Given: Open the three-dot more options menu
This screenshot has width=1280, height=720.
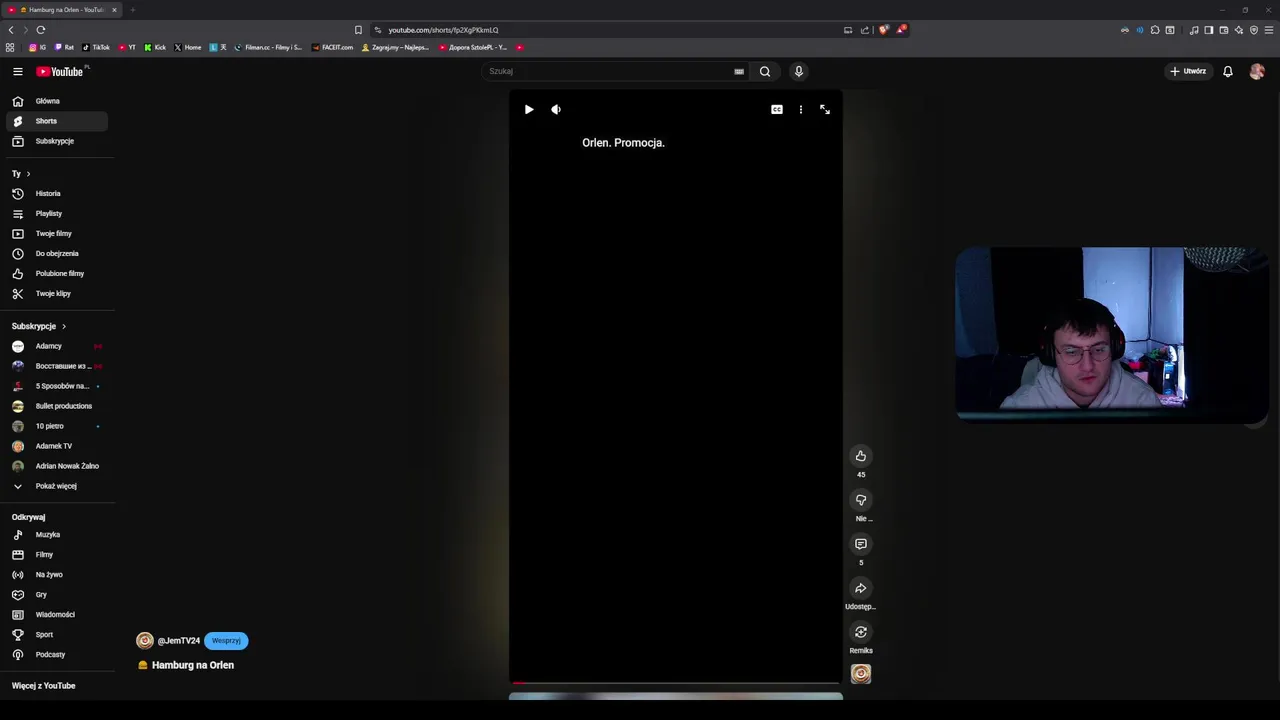Looking at the screenshot, I should [x=801, y=109].
